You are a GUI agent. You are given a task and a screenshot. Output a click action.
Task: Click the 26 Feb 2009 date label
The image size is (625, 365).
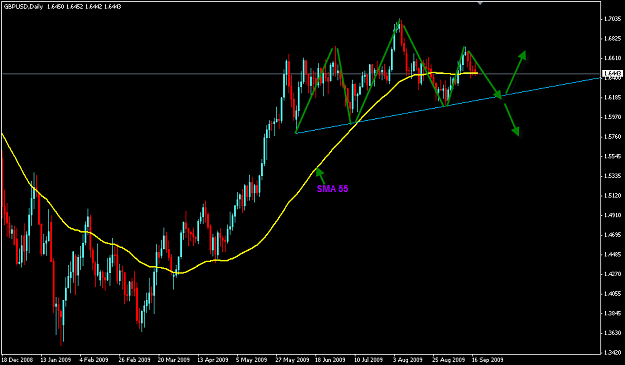pyautogui.click(x=135, y=360)
